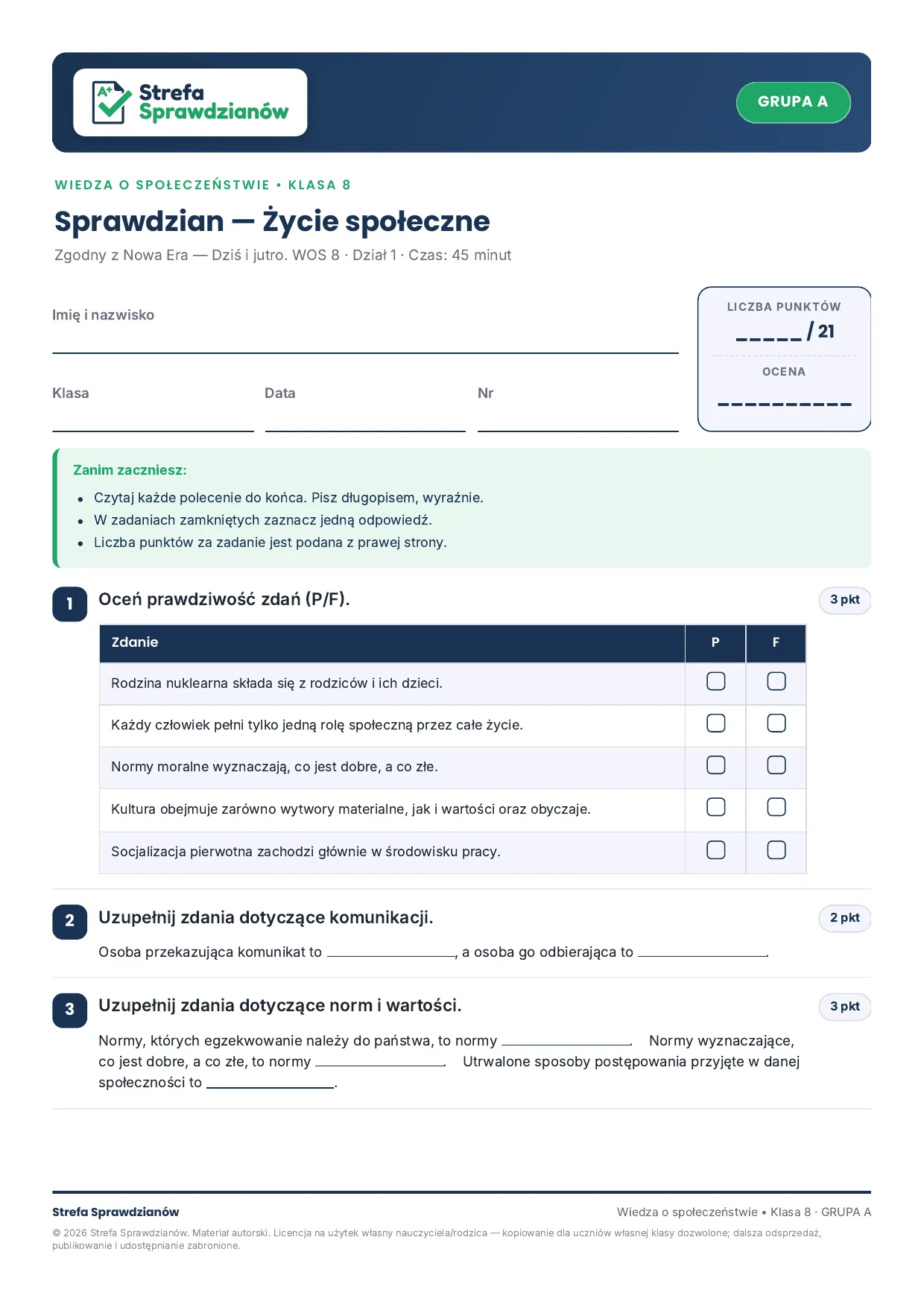Click the question number 1 badge
This screenshot has height=1307, width=924.
[70, 604]
